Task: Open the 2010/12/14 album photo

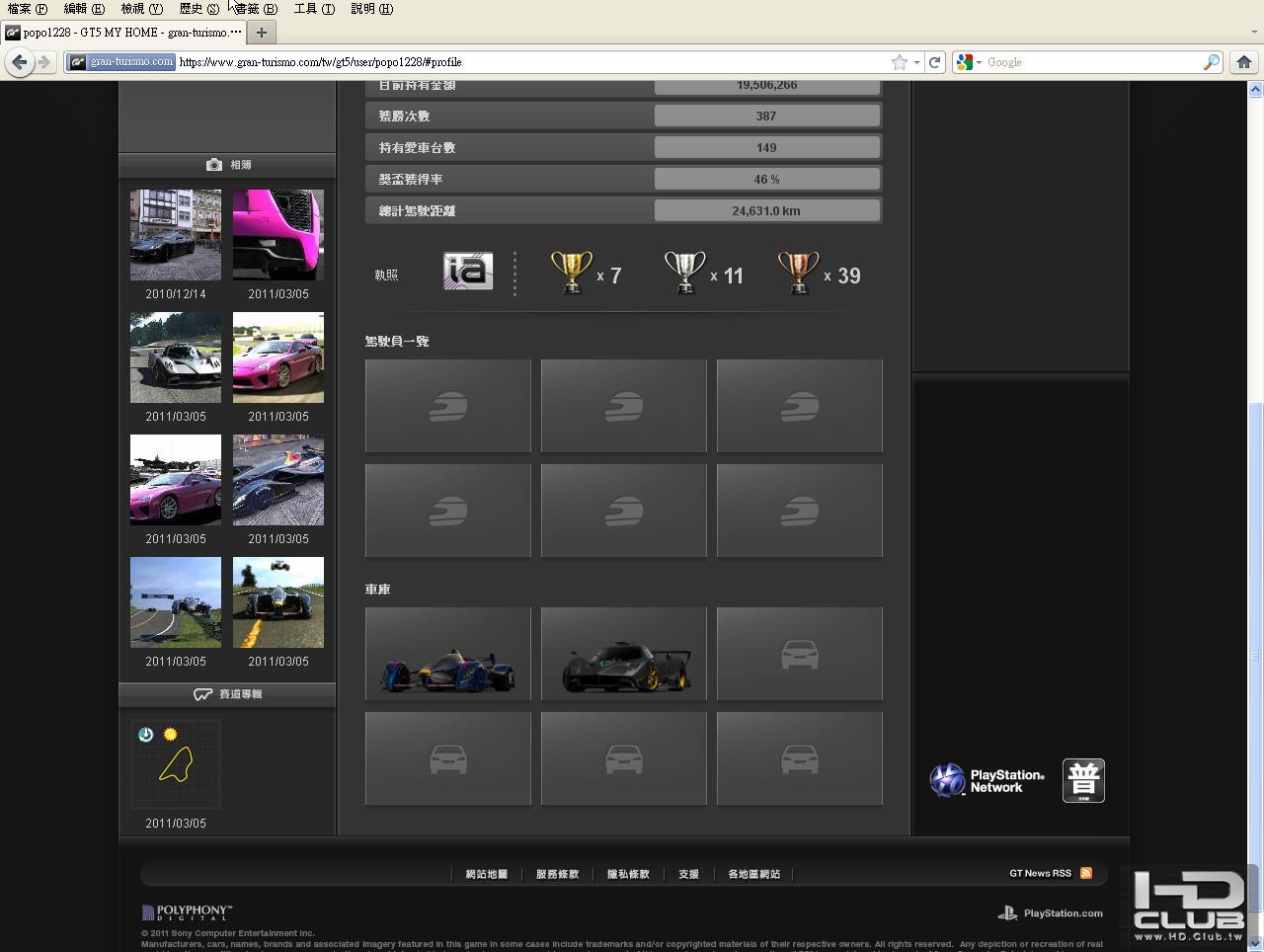Action: (x=176, y=235)
